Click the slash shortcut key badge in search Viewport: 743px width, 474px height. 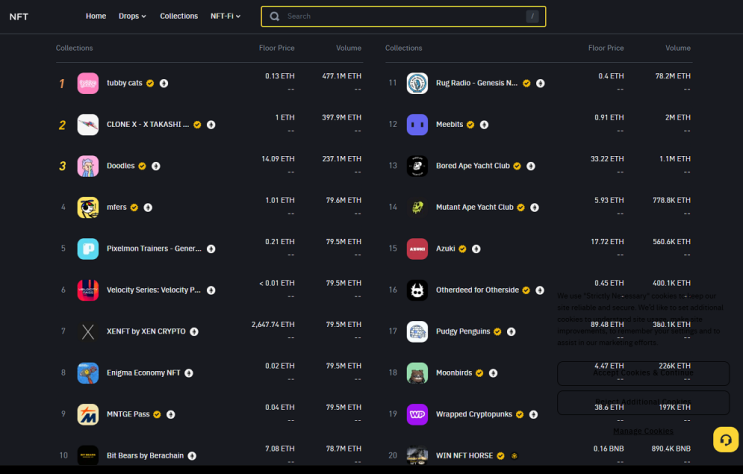[x=532, y=17]
